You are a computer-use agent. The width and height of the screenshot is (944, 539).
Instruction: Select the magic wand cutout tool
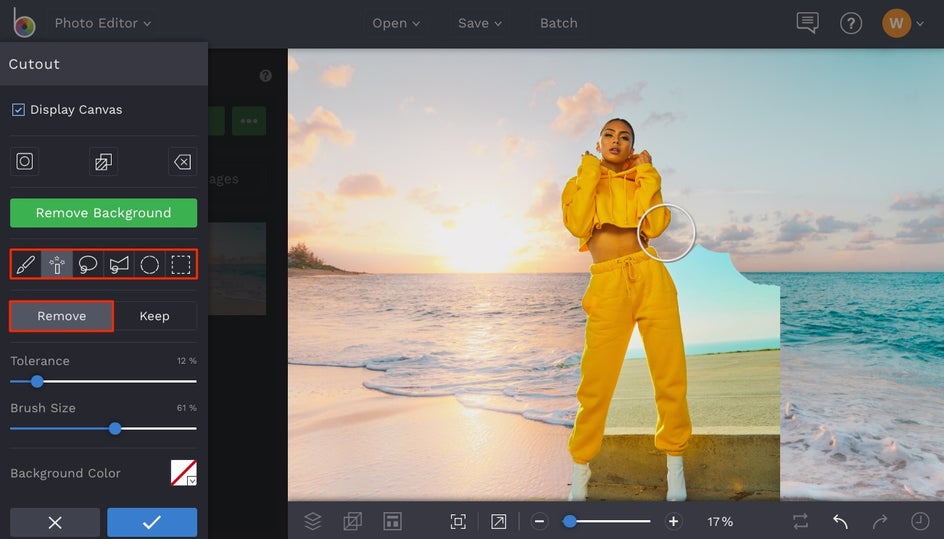[57, 265]
